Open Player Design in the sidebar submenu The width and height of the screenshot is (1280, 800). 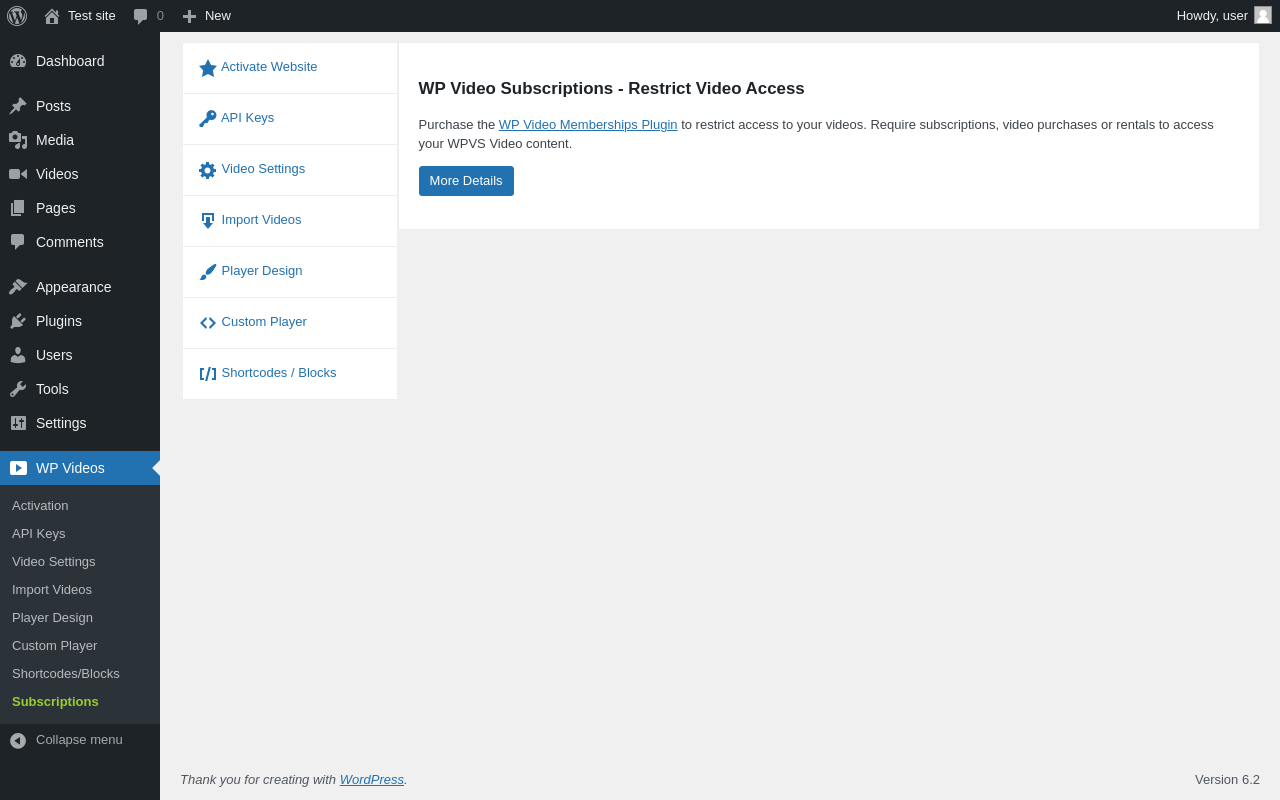pos(80,618)
